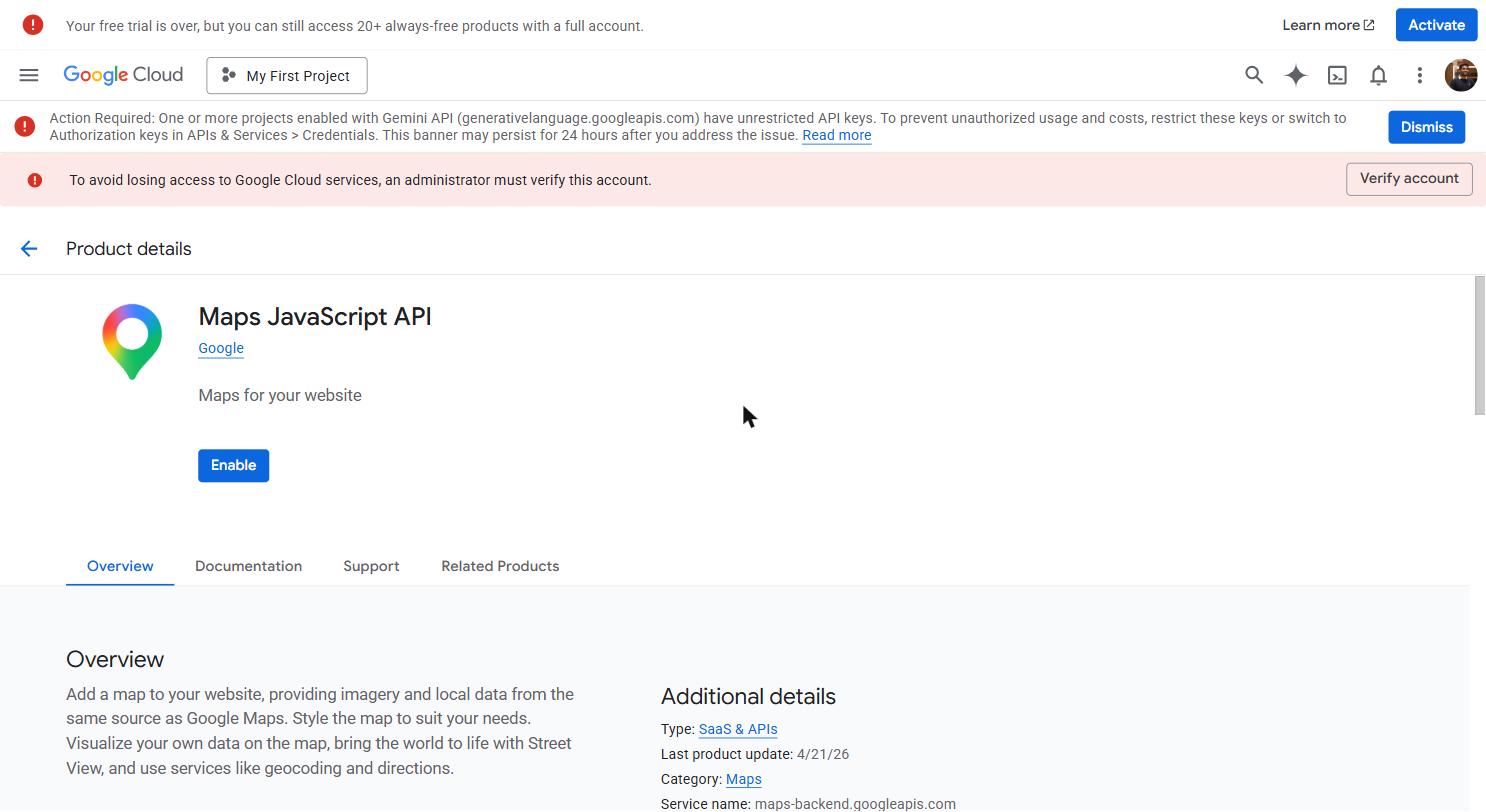Click the verify account alert icon
This screenshot has height=812, width=1486.
35,180
